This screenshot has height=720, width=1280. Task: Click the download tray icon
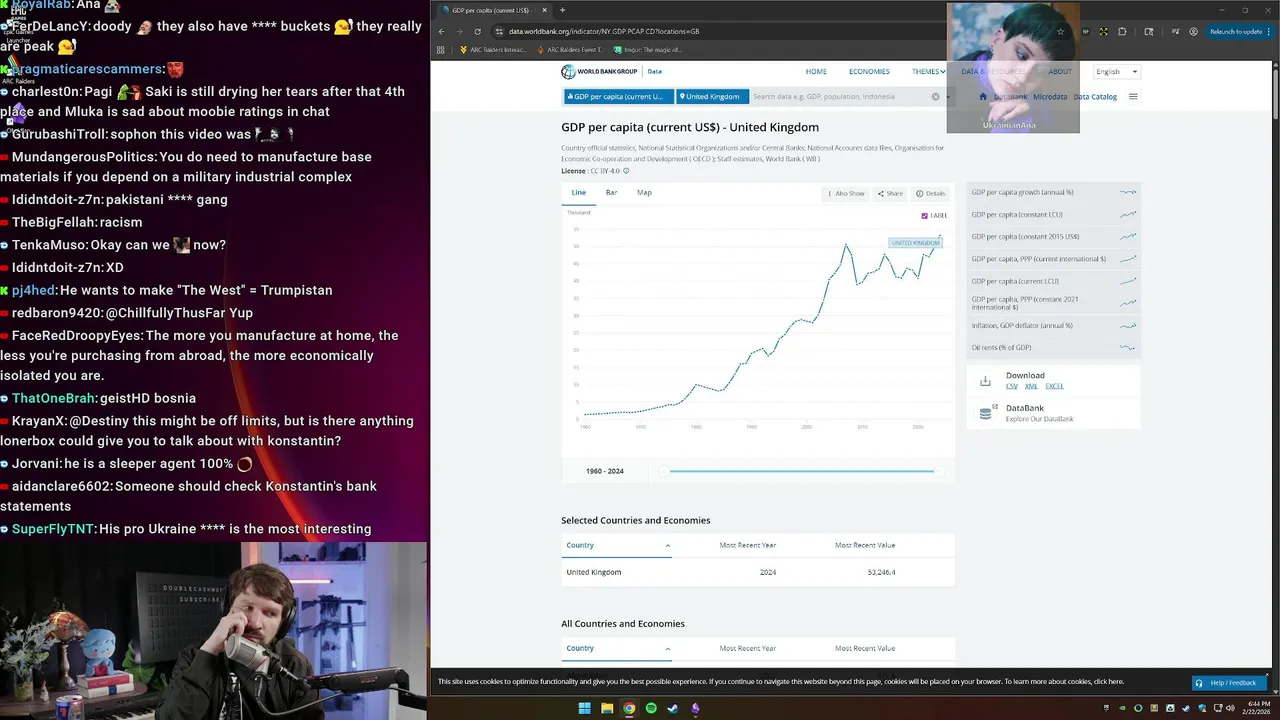pyautogui.click(x=985, y=380)
